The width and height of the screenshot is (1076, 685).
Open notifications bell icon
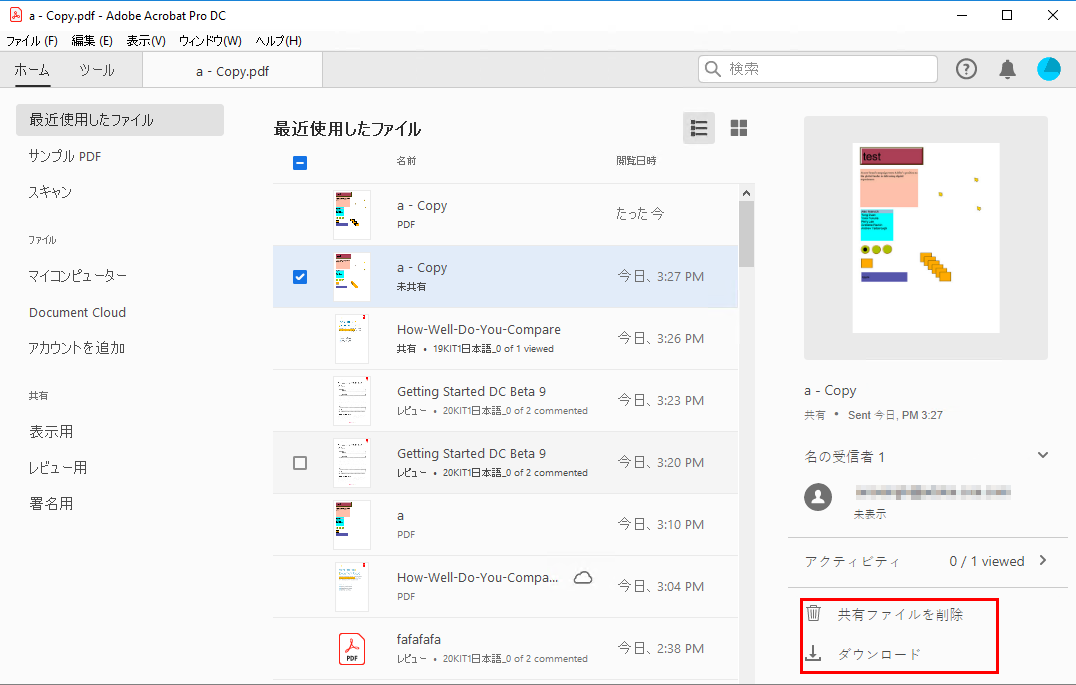(1007, 69)
